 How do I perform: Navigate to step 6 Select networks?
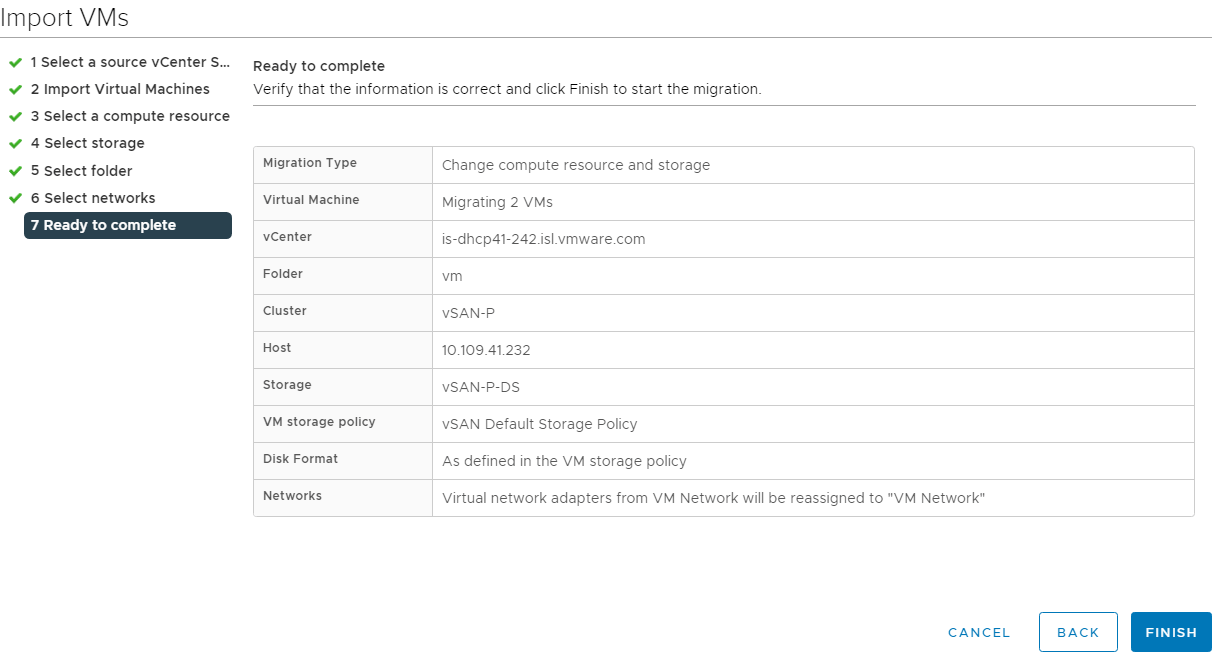93,198
